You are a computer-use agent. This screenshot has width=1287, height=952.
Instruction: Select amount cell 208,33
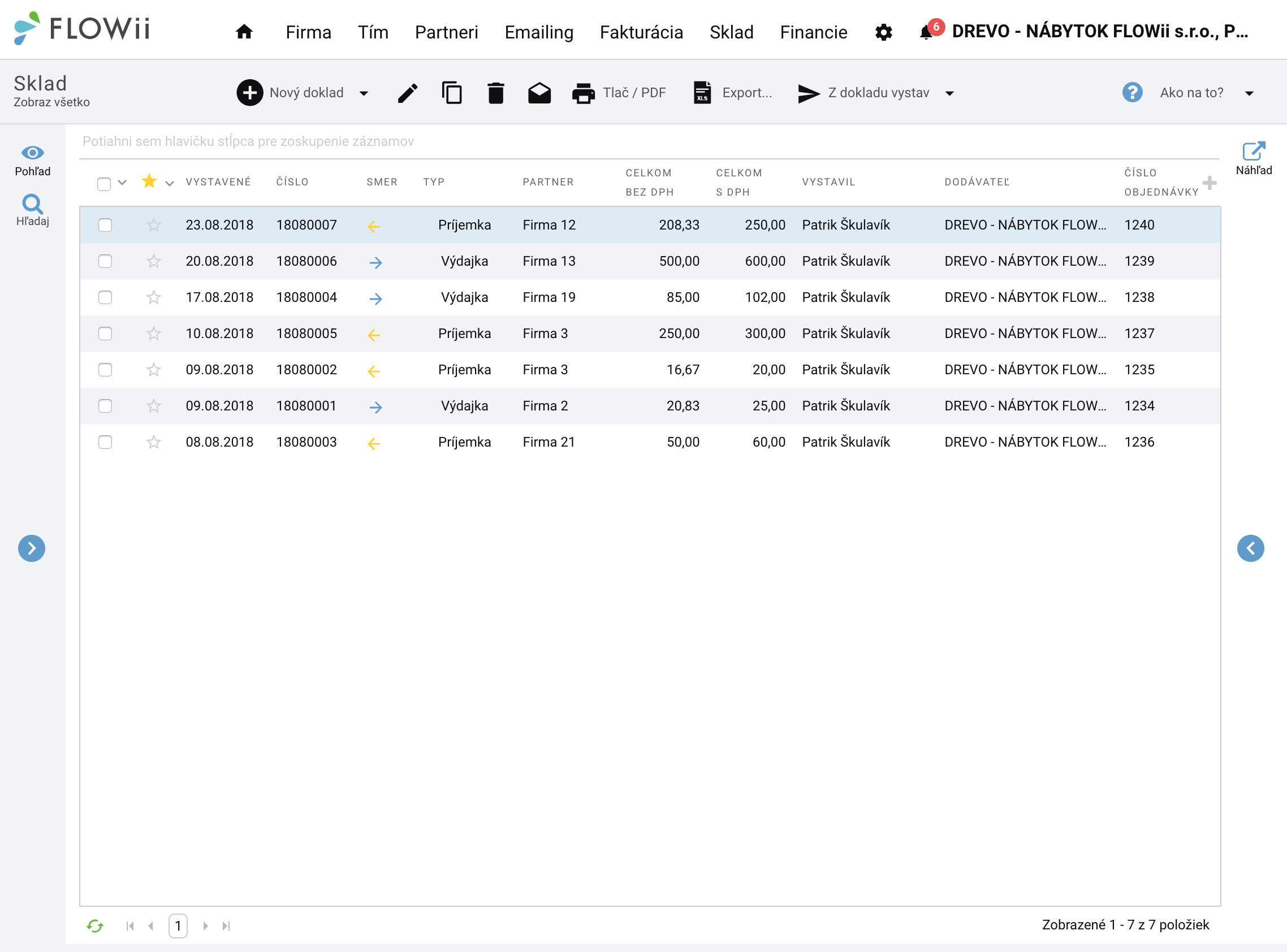coord(679,225)
